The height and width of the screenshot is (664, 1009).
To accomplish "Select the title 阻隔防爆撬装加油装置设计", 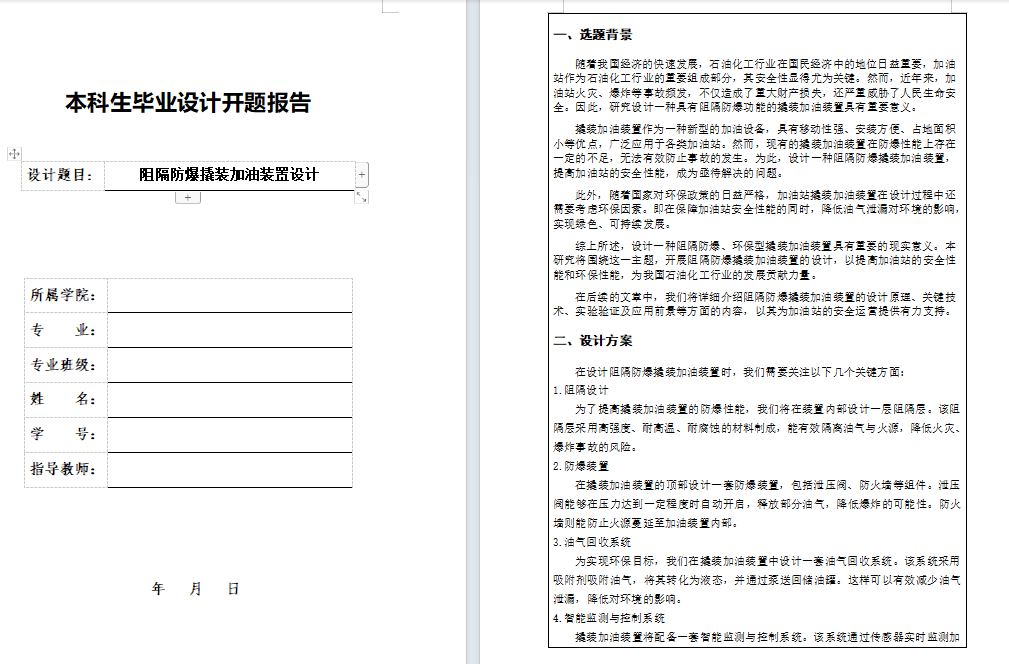I will point(227,174).
